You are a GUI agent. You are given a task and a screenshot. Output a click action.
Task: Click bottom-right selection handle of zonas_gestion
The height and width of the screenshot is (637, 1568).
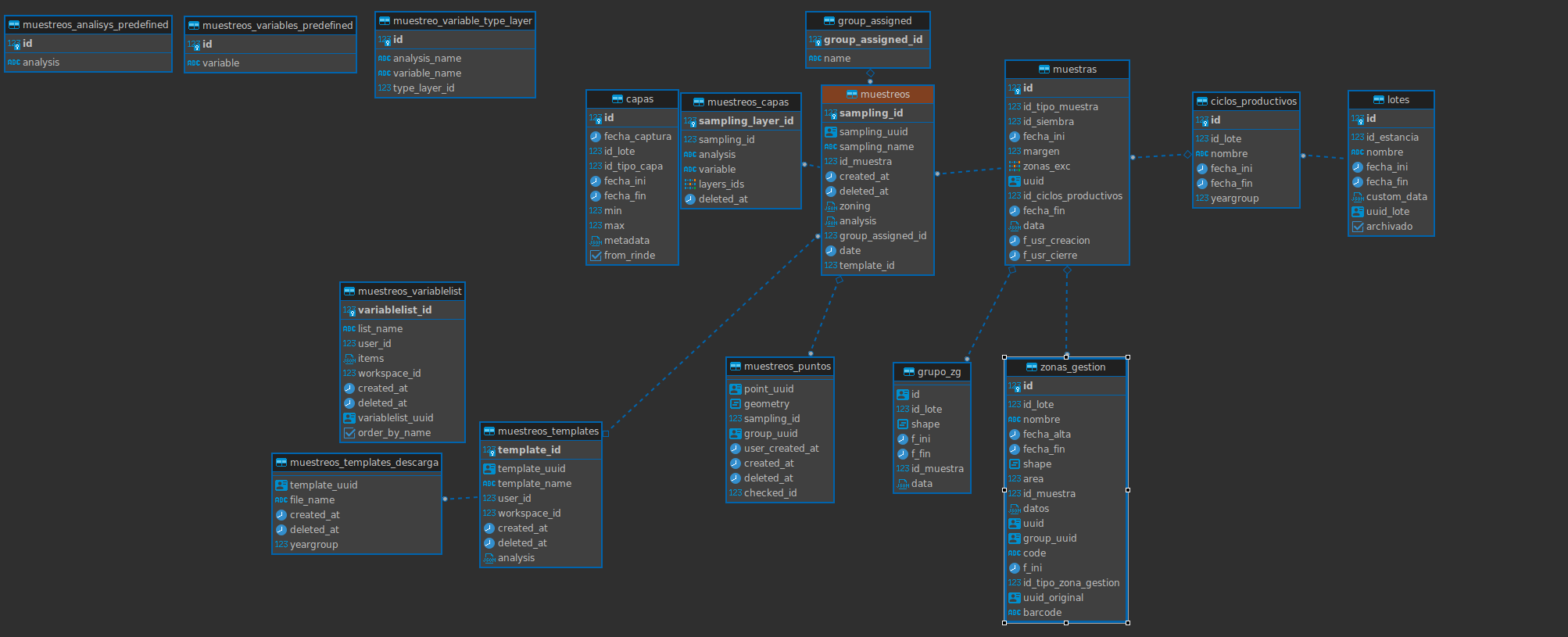click(x=1128, y=623)
